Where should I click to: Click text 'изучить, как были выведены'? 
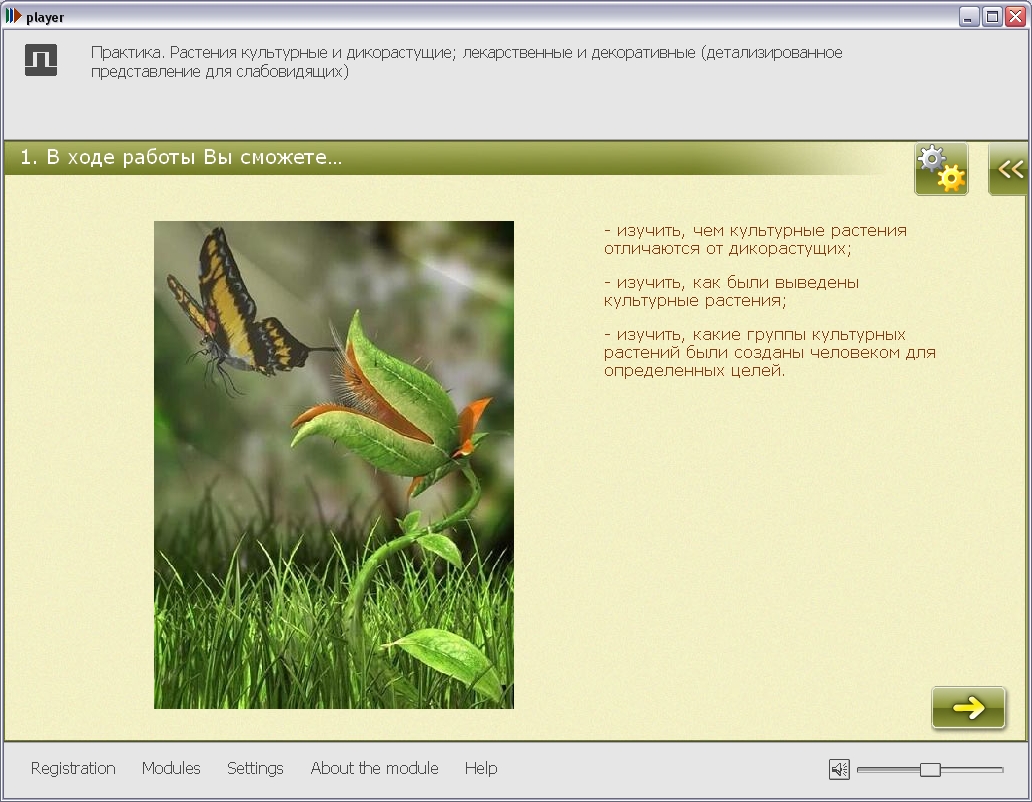coord(737,283)
